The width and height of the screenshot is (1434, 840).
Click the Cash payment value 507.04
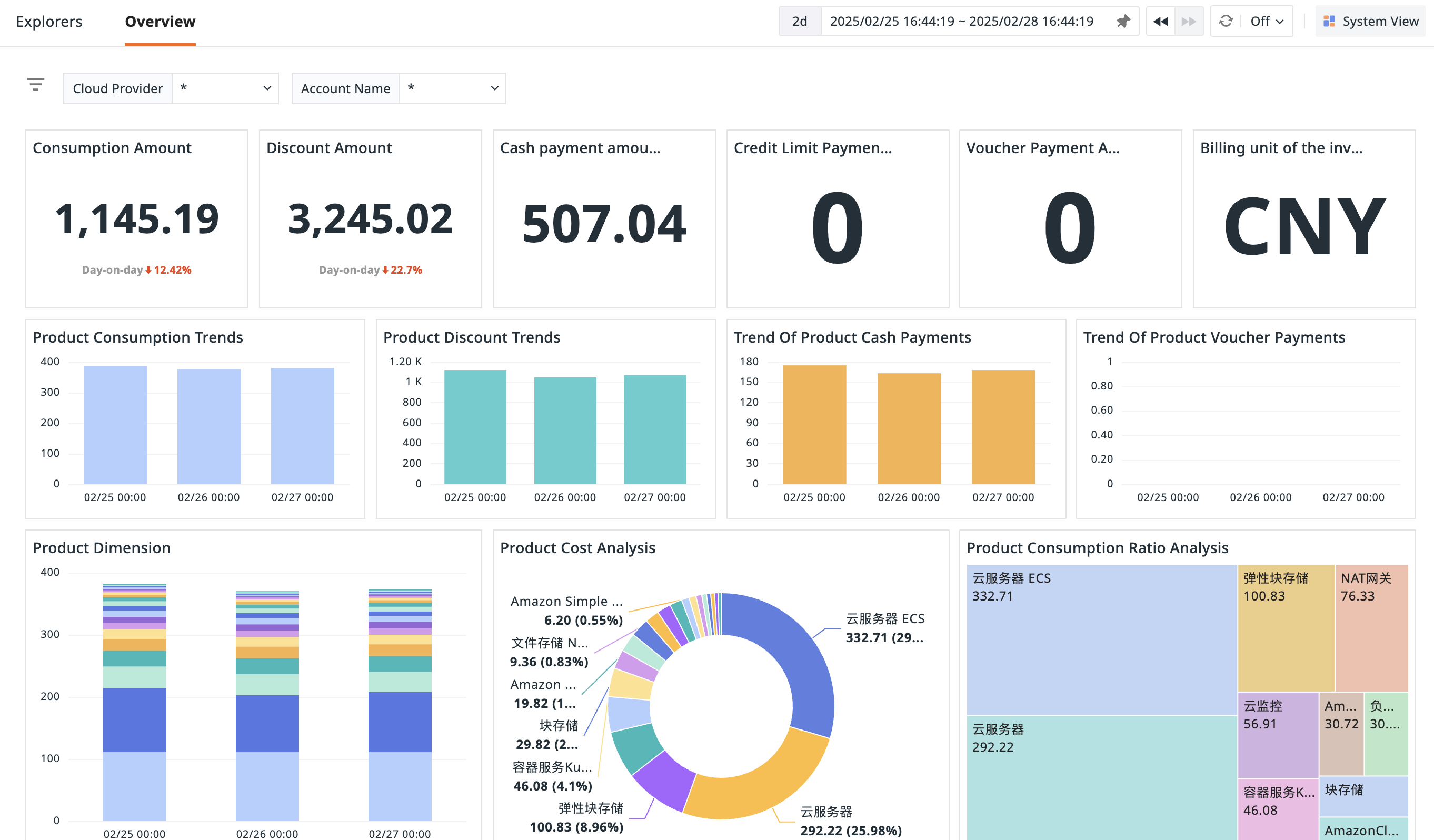pos(604,224)
